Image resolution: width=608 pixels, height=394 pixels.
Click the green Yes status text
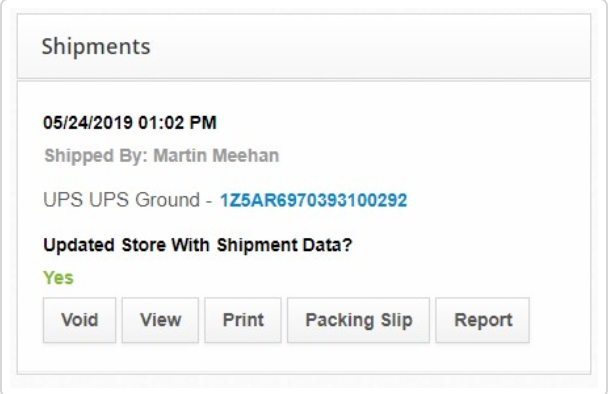pyautogui.click(x=58, y=278)
